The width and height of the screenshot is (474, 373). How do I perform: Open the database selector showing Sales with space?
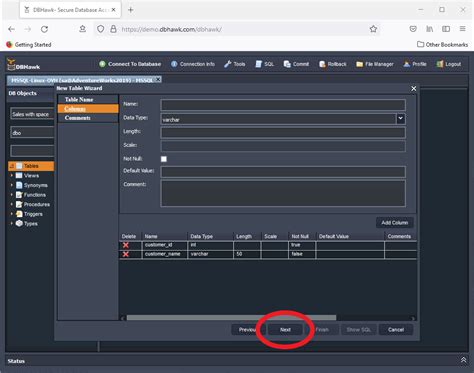pyautogui.click(x=32, y=114)
